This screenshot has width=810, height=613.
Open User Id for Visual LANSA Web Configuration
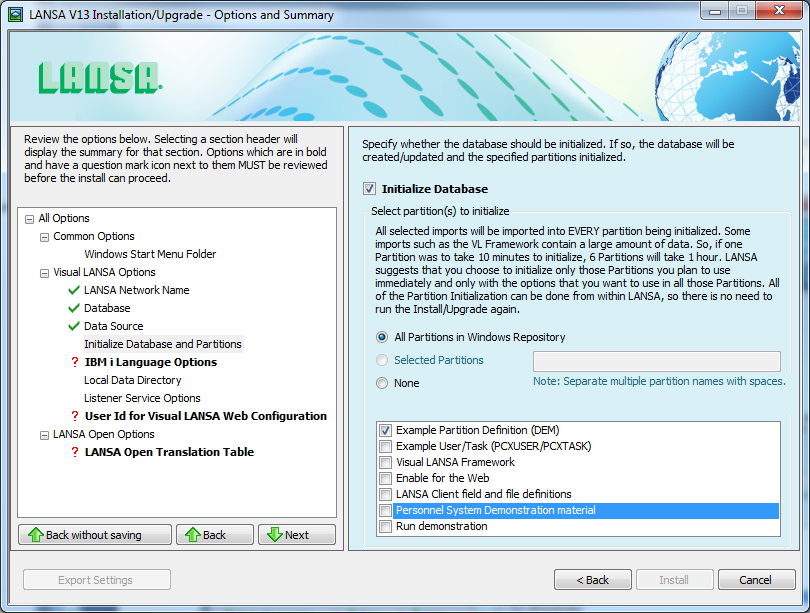(206, 416)
